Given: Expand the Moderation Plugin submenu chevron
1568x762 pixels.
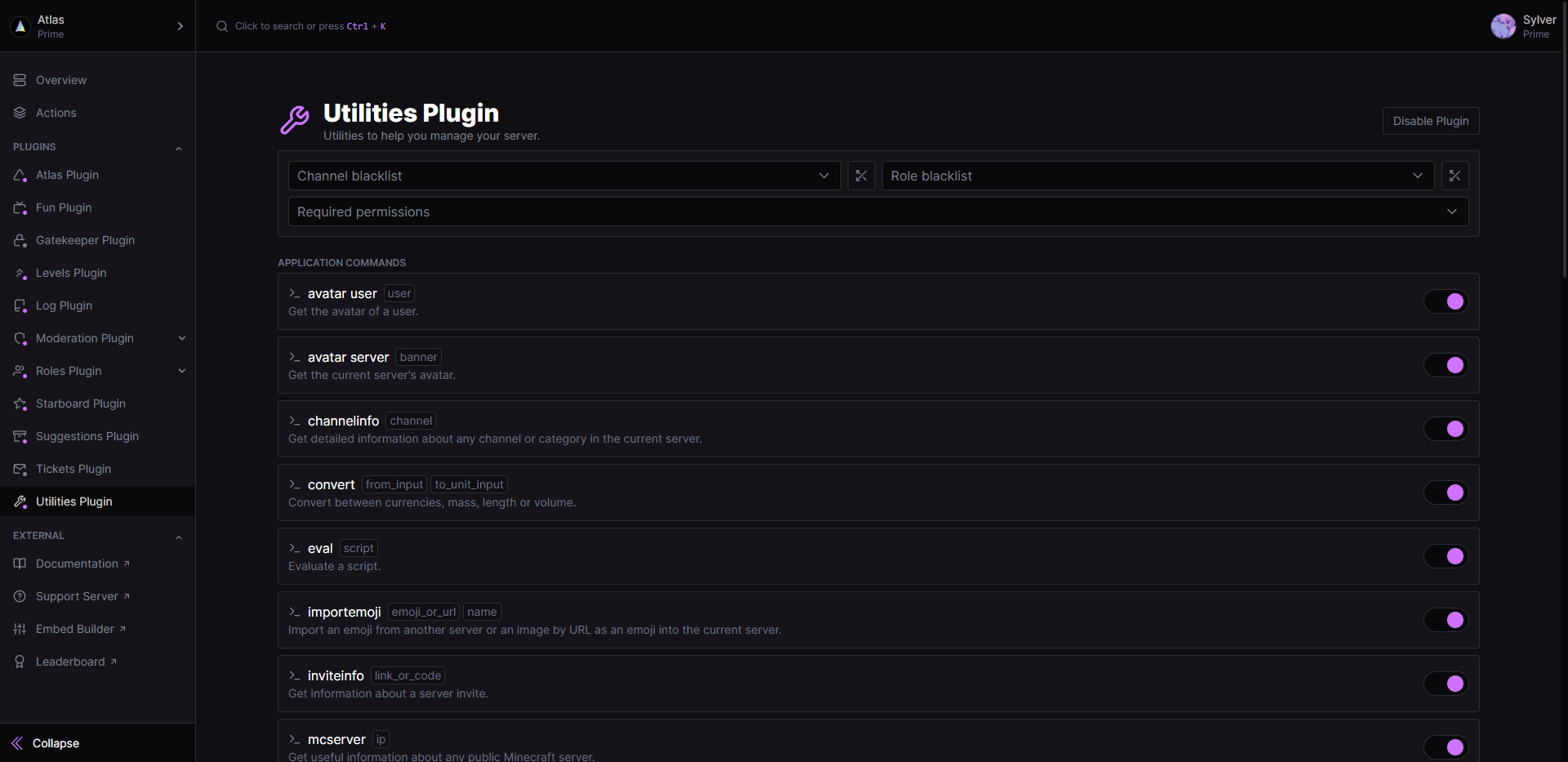Looking at the screenshot, I should [182, 338].
